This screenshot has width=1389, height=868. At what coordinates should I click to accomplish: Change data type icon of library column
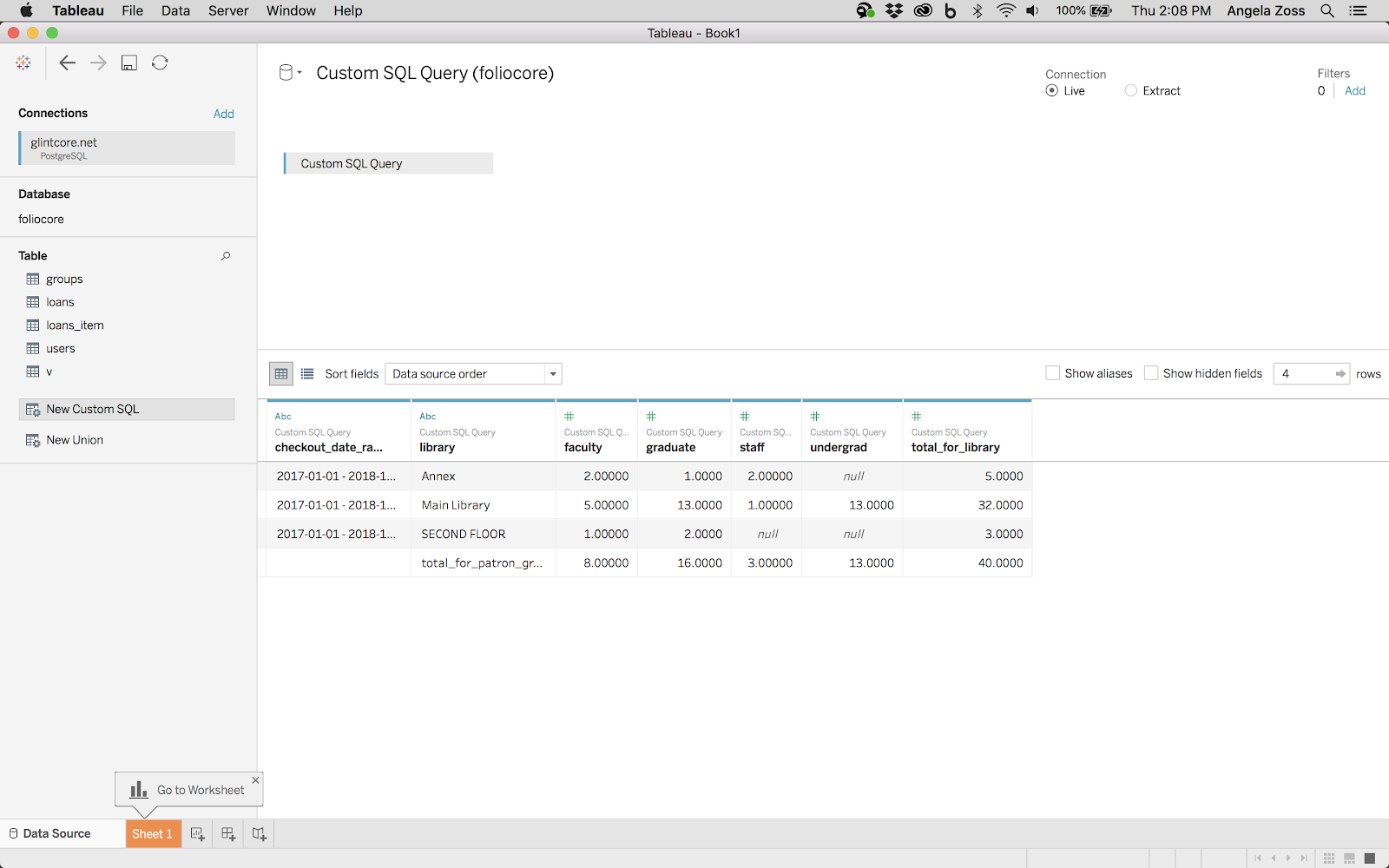427,417
